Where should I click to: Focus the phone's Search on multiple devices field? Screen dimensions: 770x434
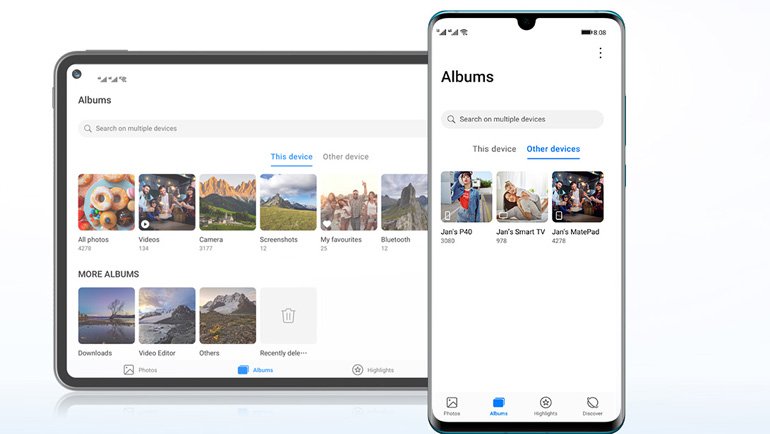pos(522,119)
